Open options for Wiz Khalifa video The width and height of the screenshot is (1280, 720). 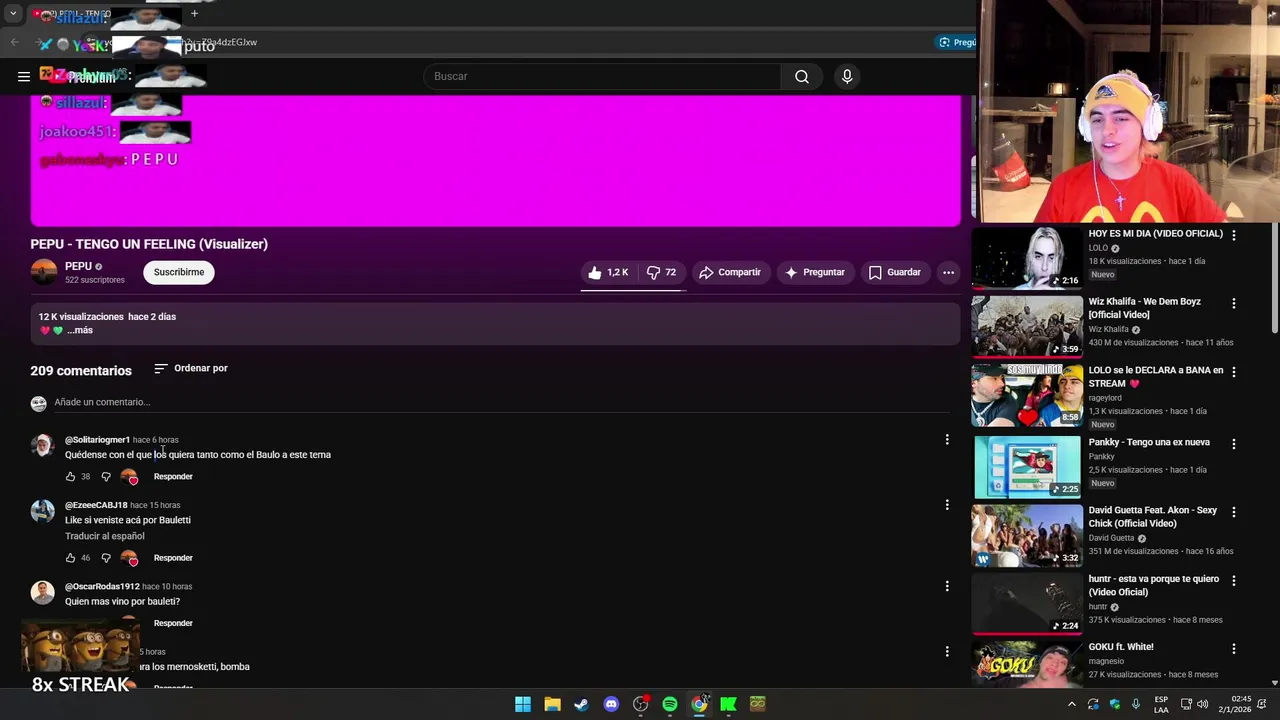1233,303
